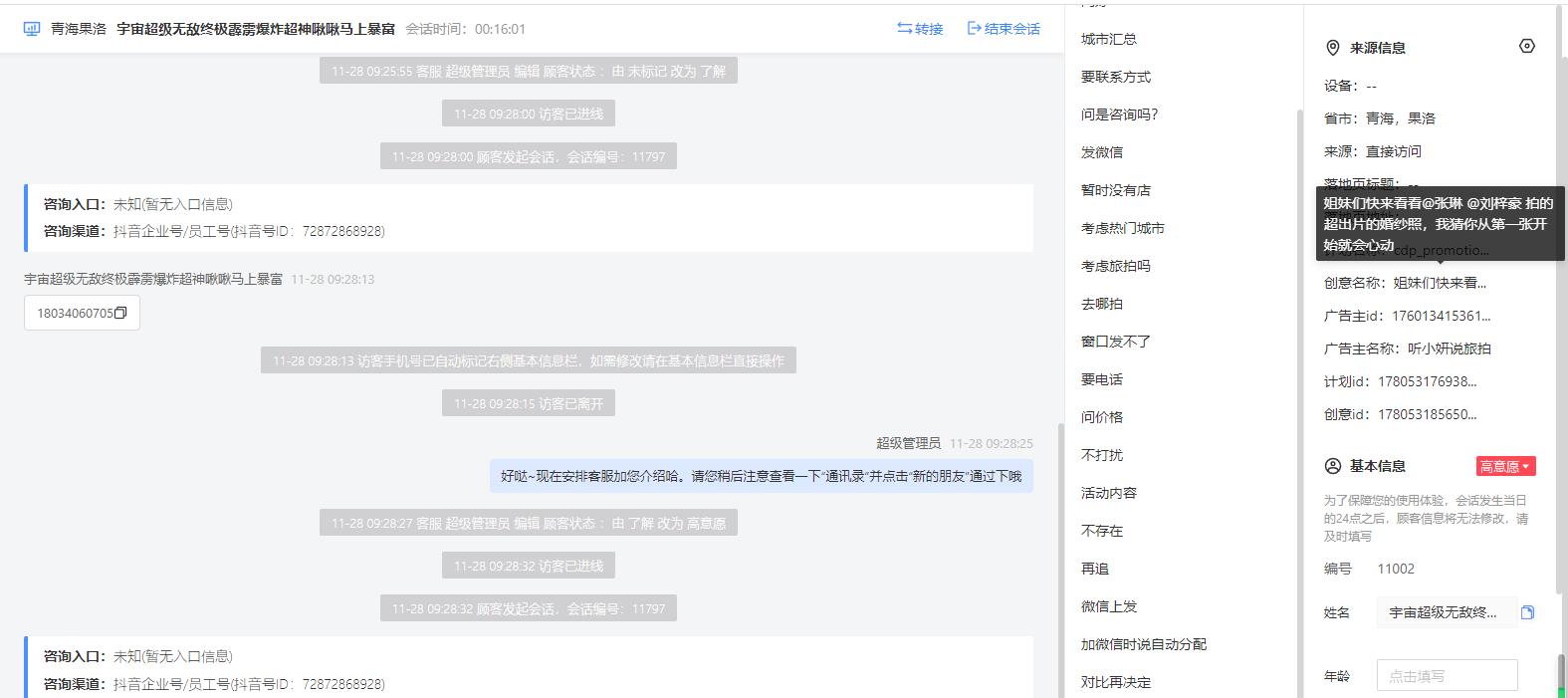Click the 来源 value 直接访问

coord(1394,151)
